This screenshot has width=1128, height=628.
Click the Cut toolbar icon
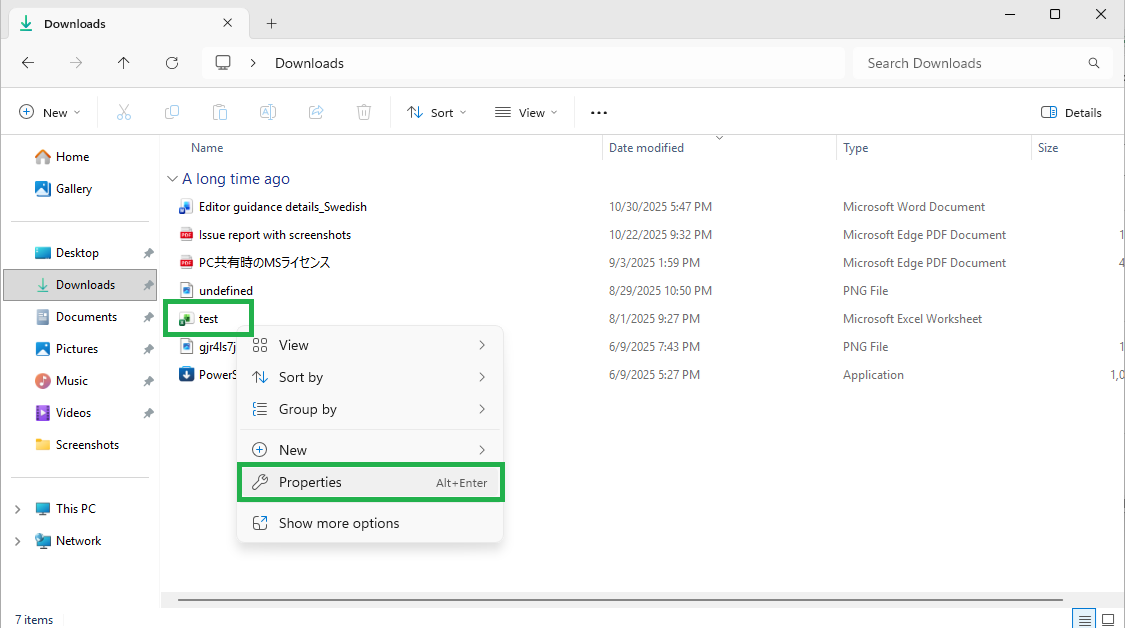[124, 112]
